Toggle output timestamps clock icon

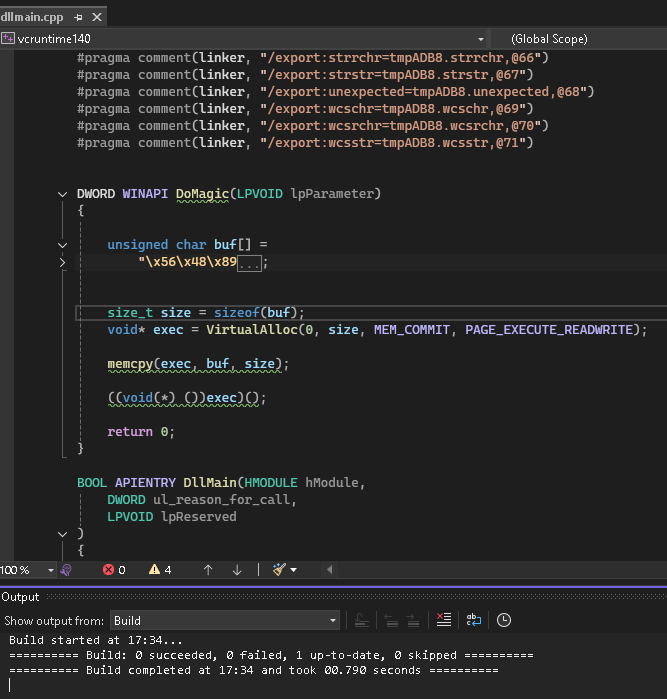click(504, 620)
